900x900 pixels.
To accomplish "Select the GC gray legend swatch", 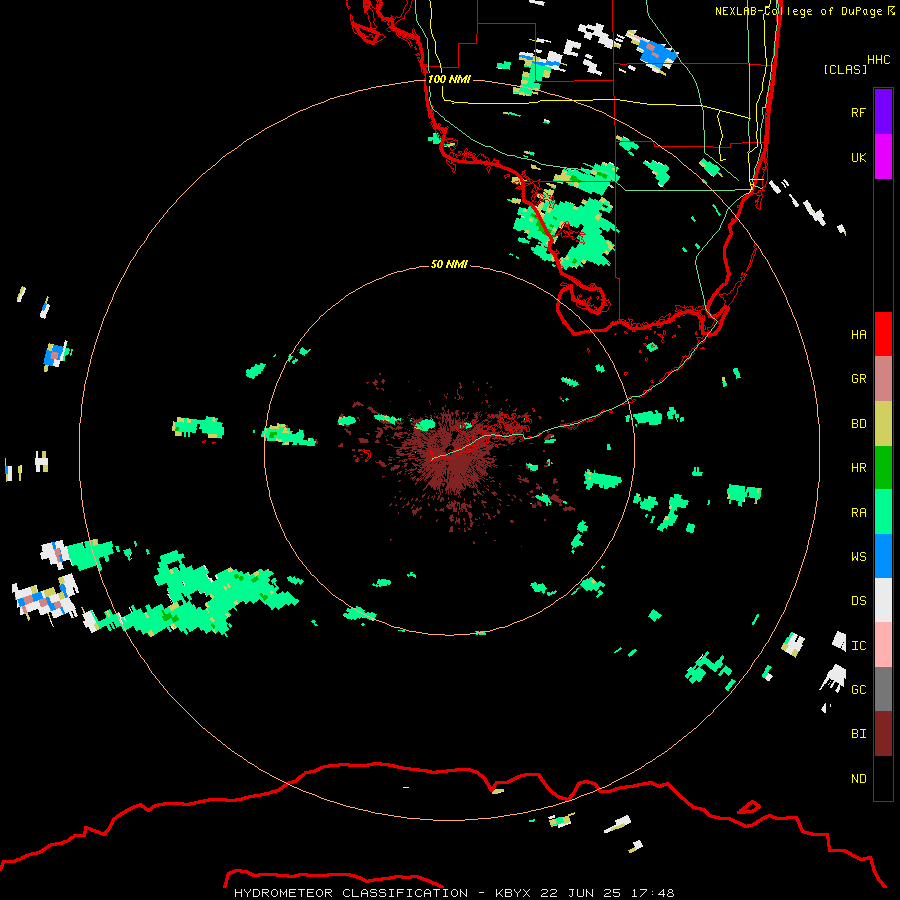I will point(883,689).
